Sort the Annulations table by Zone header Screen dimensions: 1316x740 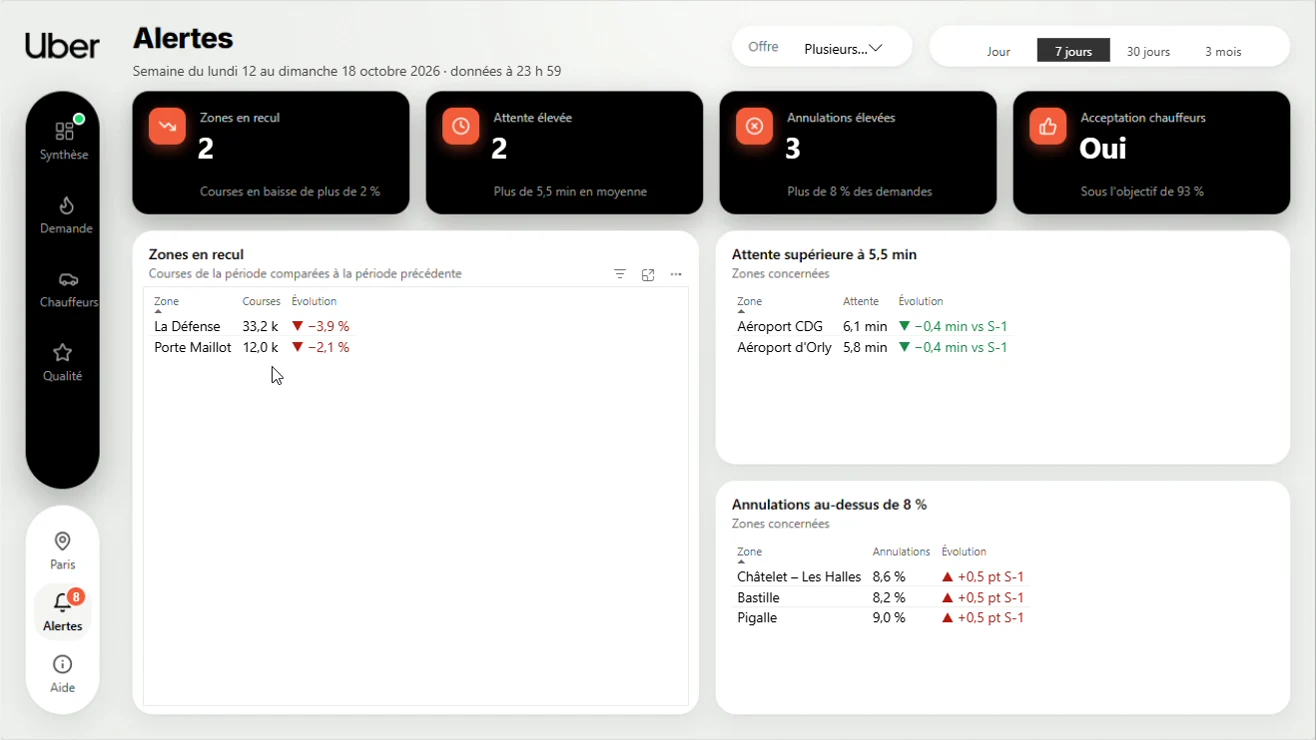tap(749, 551)
